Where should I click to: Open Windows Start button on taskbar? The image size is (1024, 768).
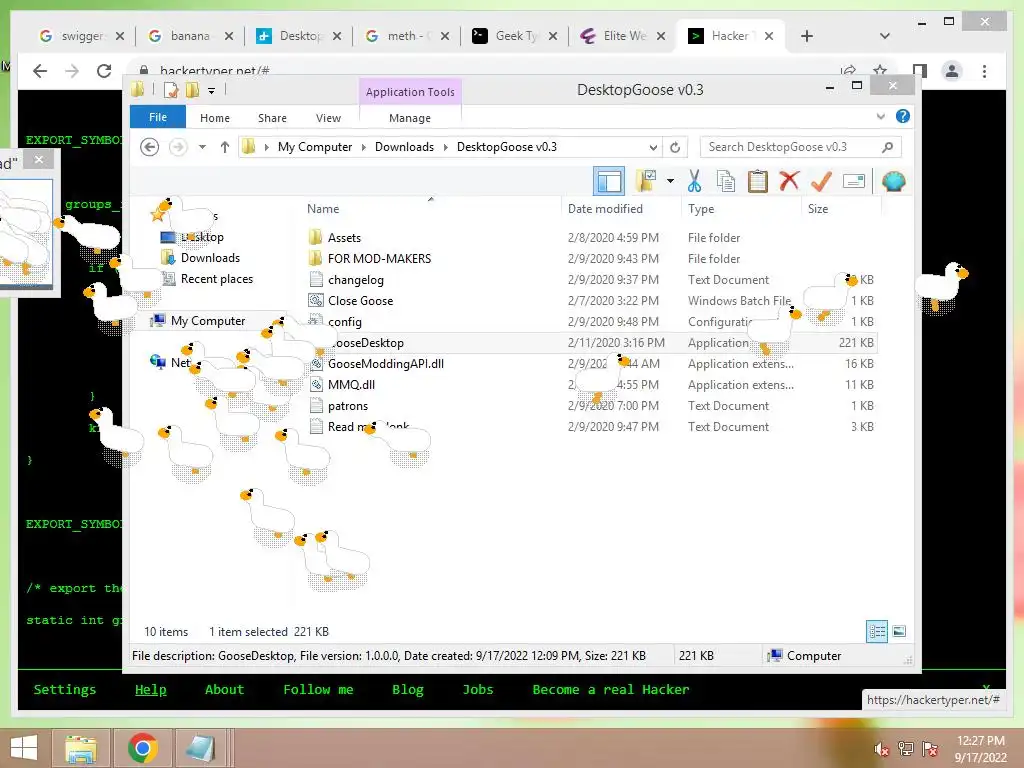(24, 748)
